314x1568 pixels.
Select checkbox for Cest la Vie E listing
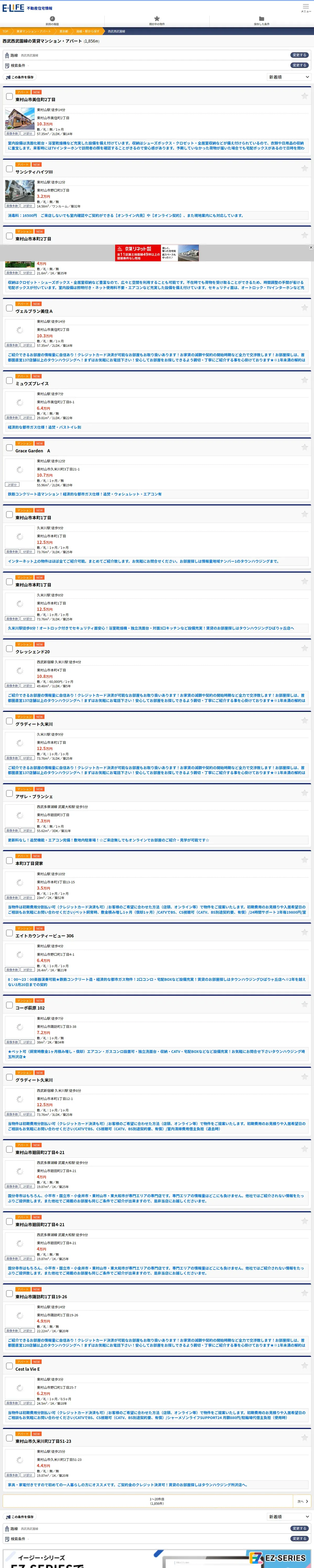[x=9, y=1367]
